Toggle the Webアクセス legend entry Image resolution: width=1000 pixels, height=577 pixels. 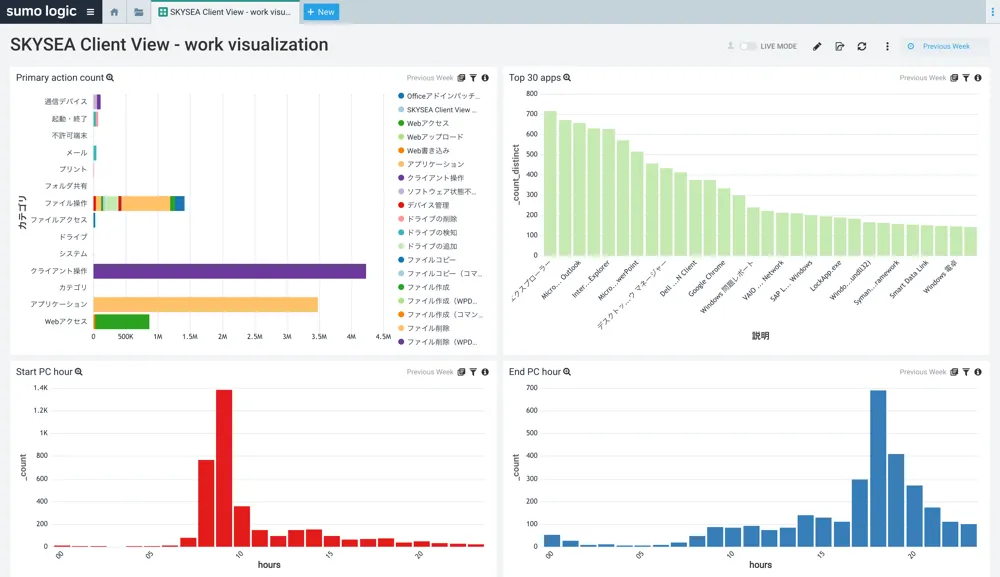coord(423,123)
